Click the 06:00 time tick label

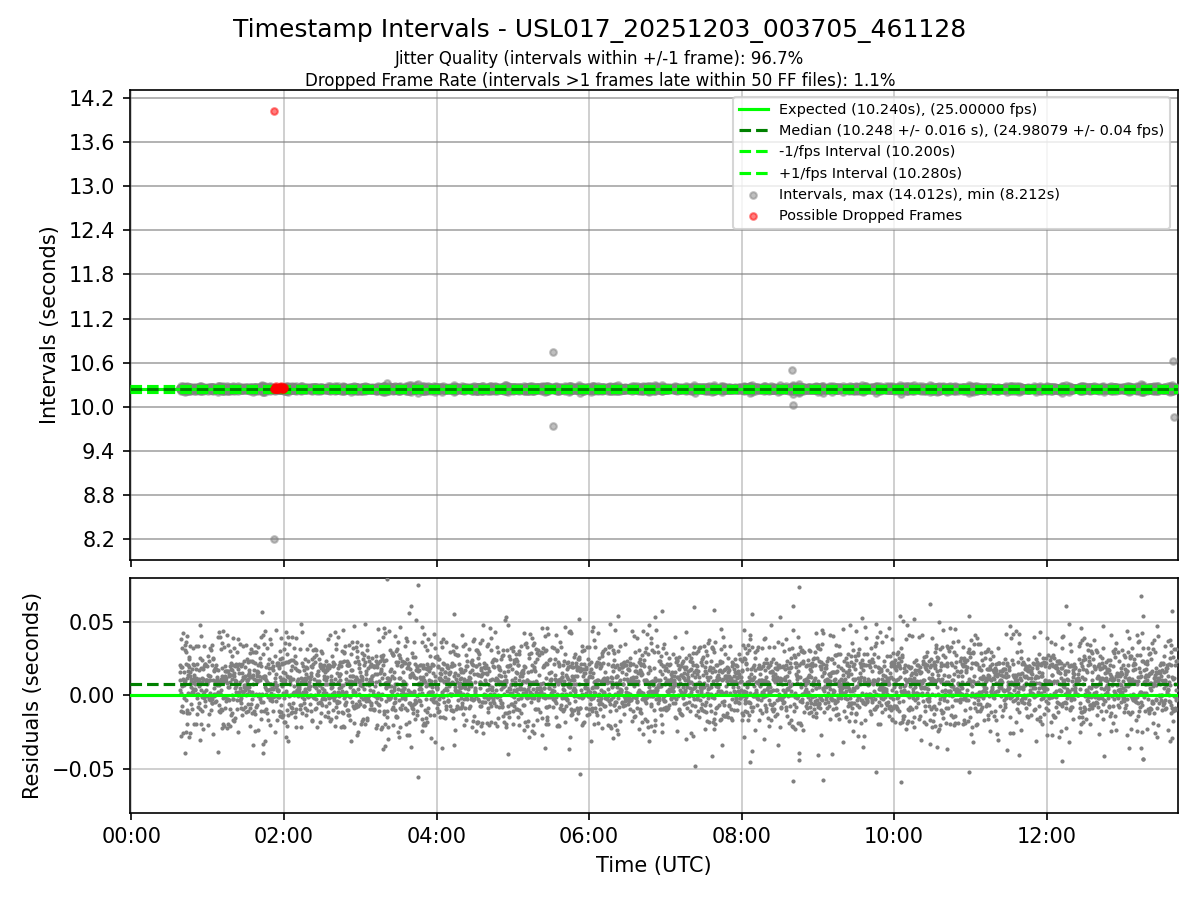[x=589, y=836]
